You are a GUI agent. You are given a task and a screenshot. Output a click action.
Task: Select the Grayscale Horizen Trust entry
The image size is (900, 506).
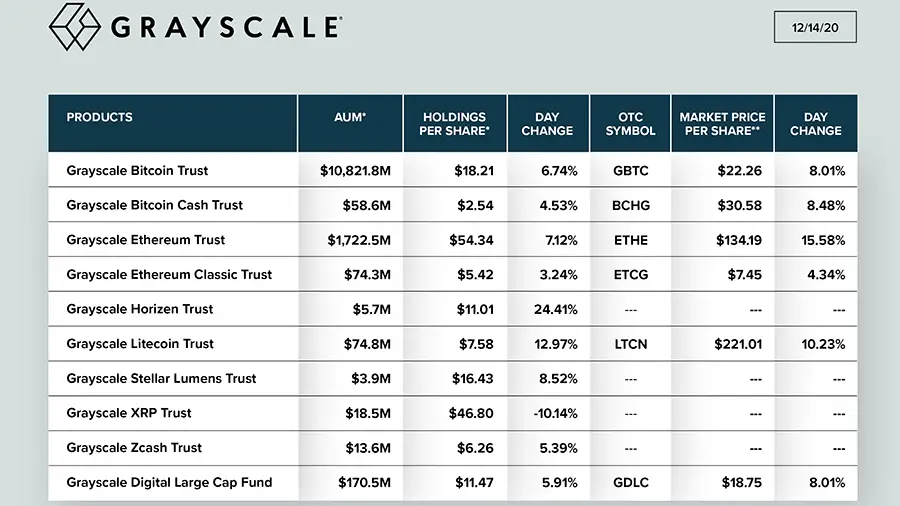point(140,309)
